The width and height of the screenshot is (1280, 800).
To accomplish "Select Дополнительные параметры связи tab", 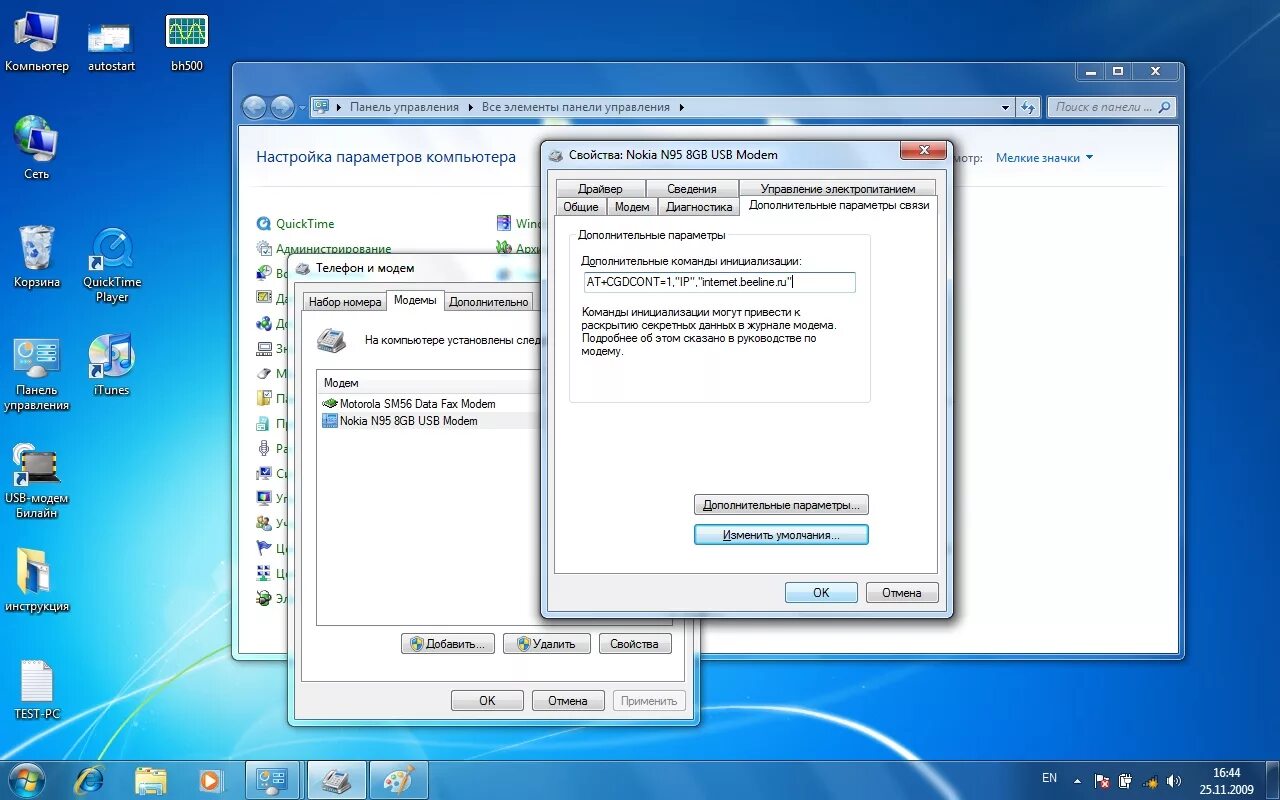I will [839, 205].
